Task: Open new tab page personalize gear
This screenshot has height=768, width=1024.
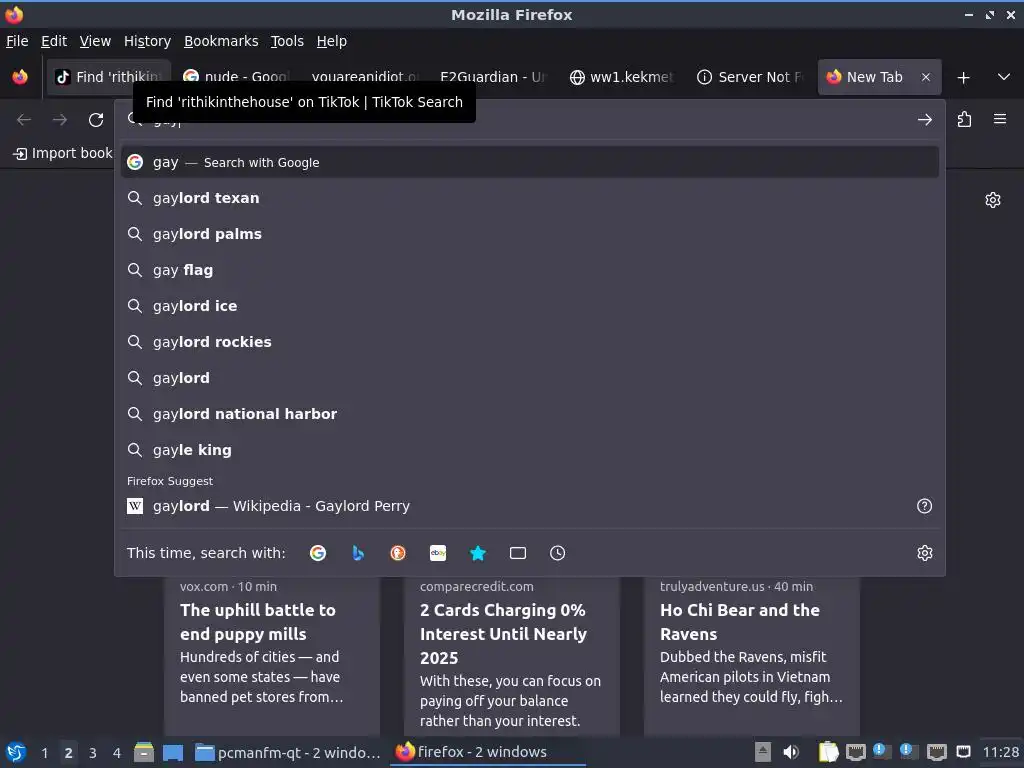Action: click(x=993, y=200)
